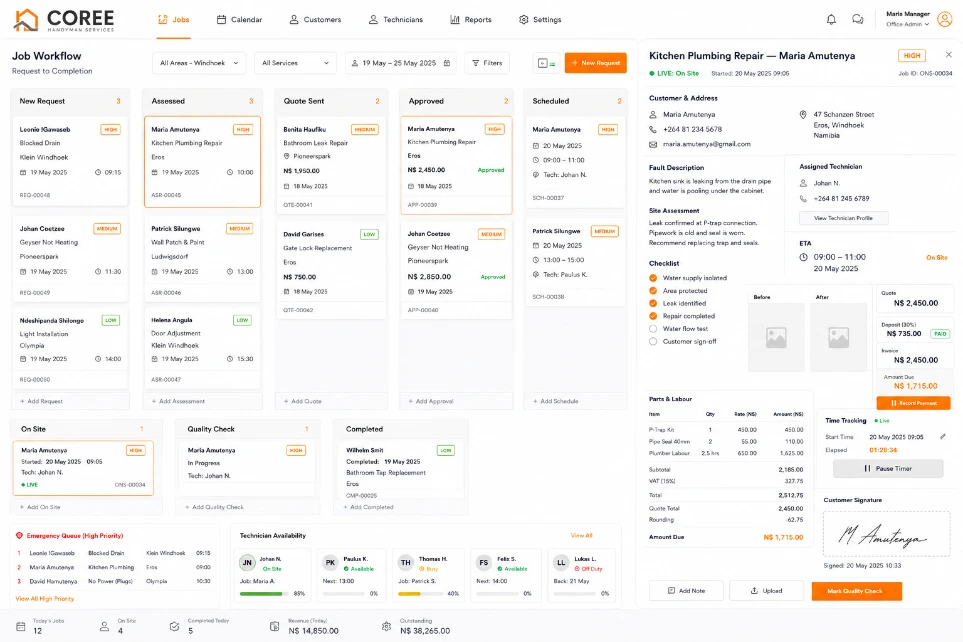Click the FS avatar for Felix S.
963x642 pixels.
pyautogui.click(x=484, y=562)
